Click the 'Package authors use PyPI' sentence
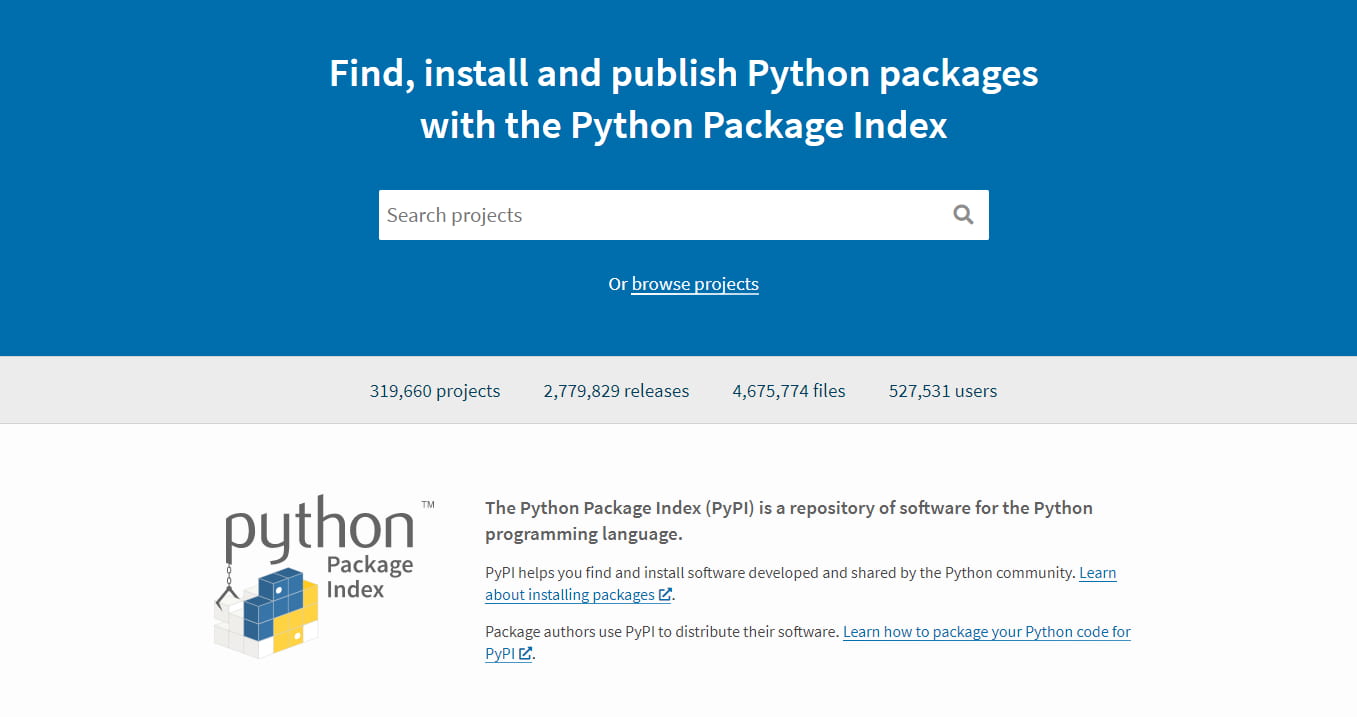 [662, 632]
